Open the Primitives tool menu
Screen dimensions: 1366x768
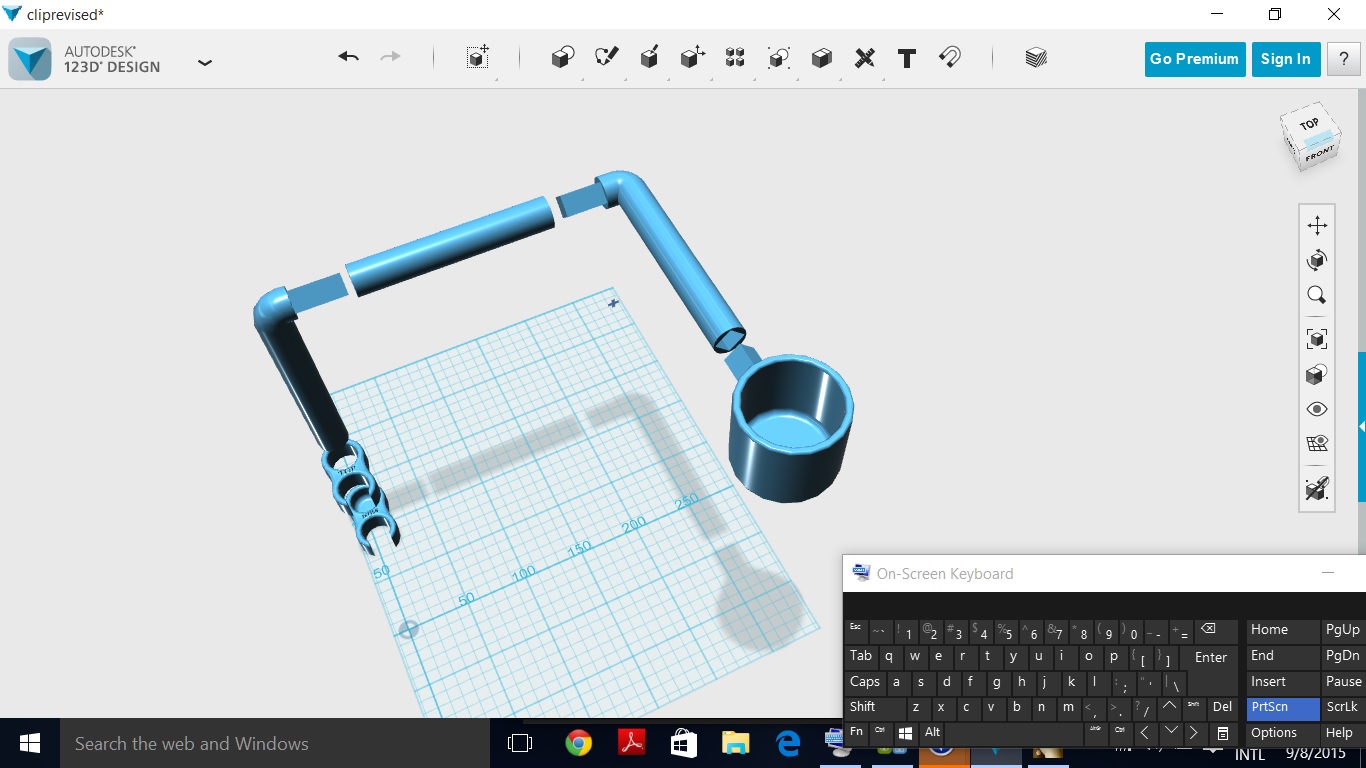tap(563, 58)
